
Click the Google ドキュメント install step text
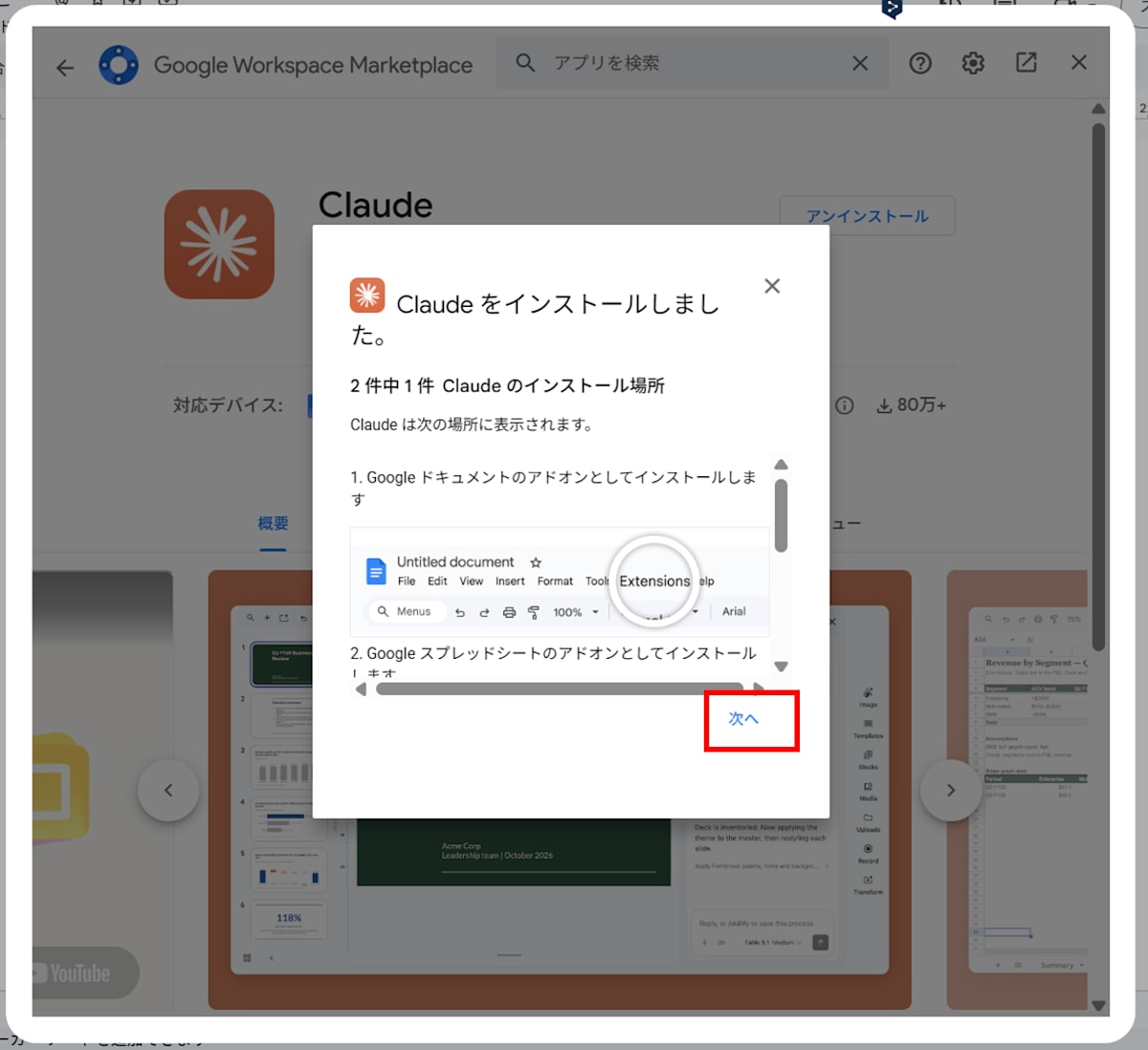click(x=553, y=488)
